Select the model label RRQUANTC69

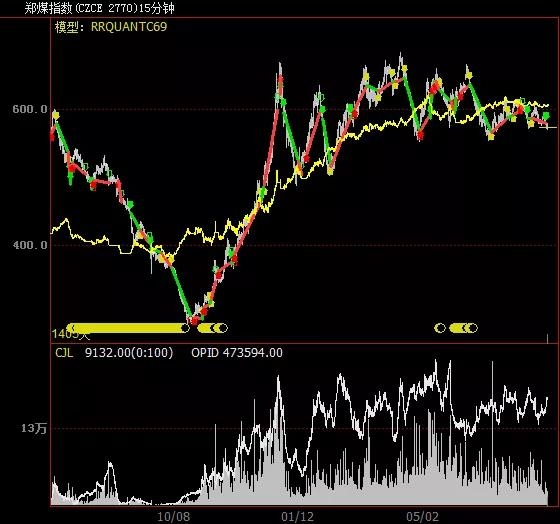129,27
